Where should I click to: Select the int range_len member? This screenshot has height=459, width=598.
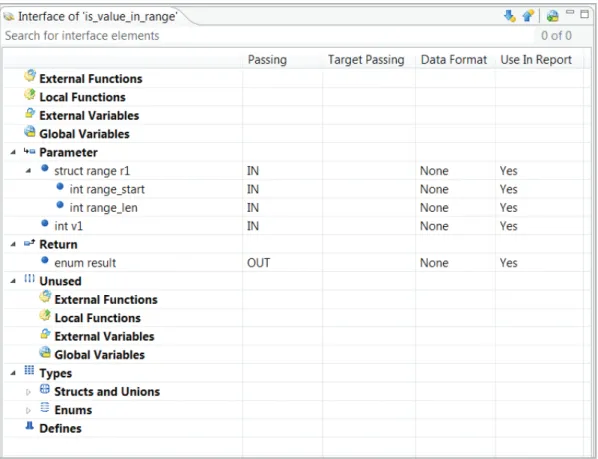pyautogui.click(x=103, y=208)
